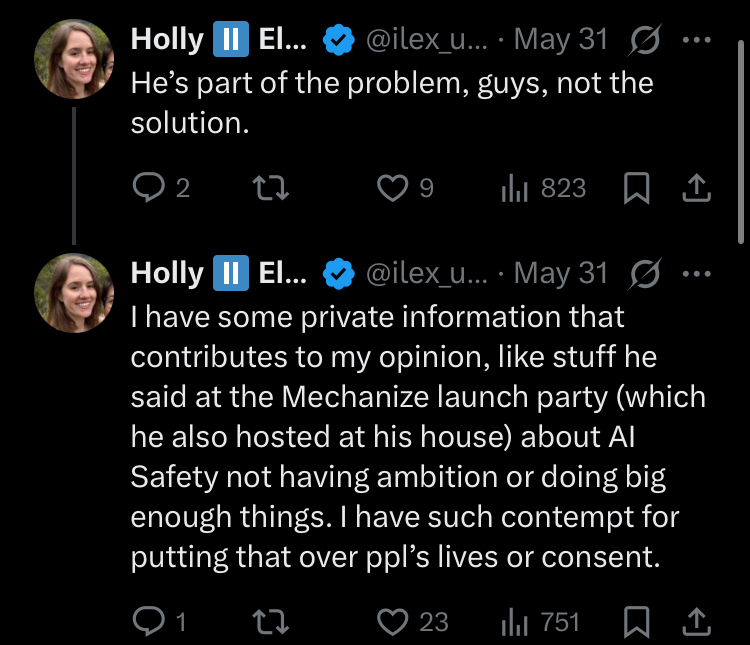Bookmark the second tweet
750x645 pixels.
637,622
